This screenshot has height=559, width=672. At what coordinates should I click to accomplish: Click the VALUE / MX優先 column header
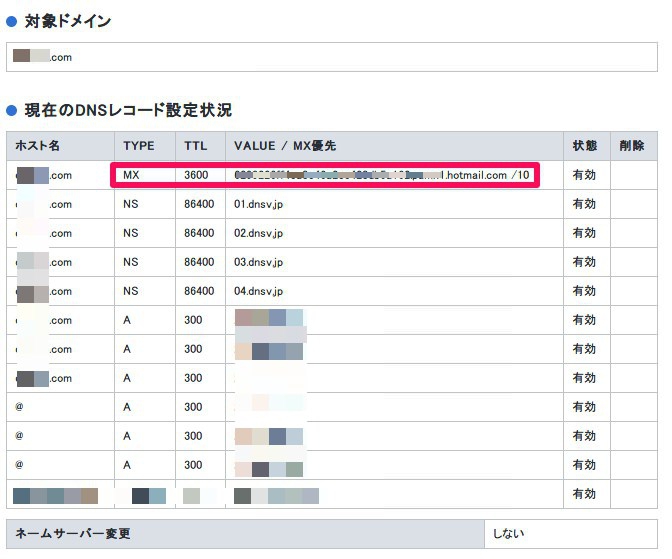[x=285, y=146]
